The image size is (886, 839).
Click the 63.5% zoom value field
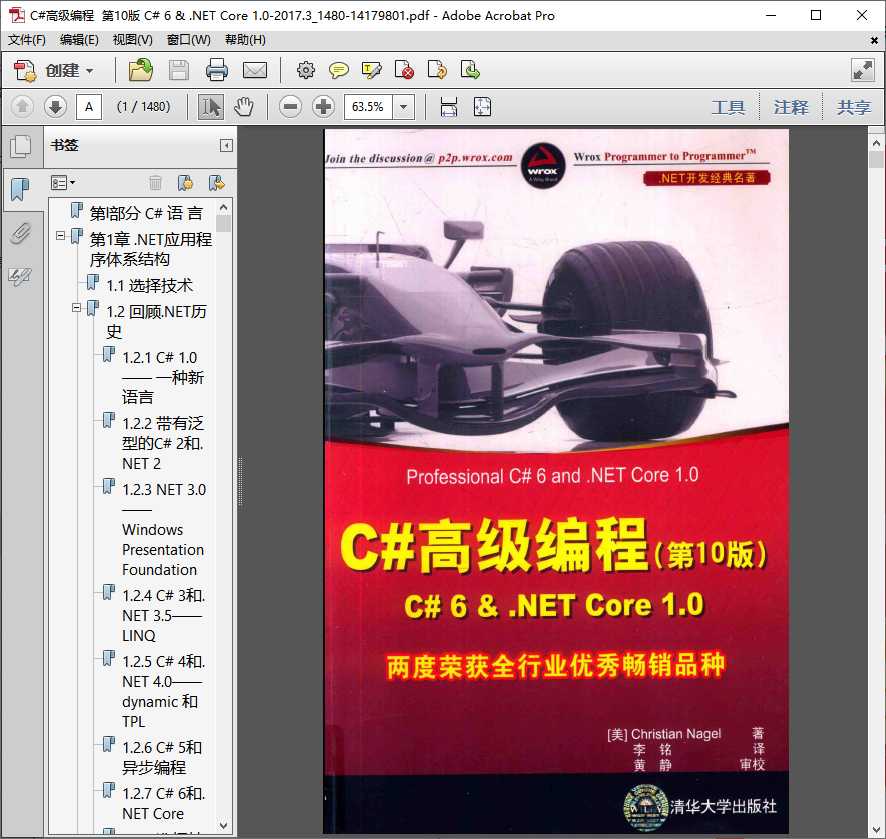coord(368,107)
